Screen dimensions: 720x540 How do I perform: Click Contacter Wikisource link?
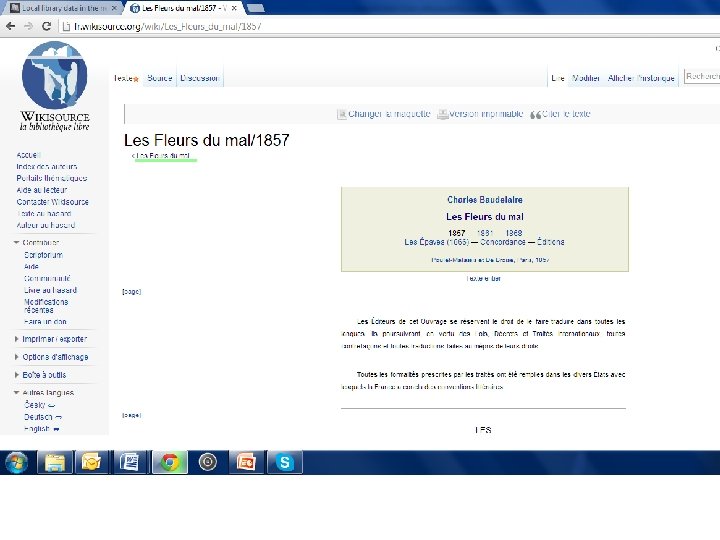pyautogui.click(x=52, y=202)
